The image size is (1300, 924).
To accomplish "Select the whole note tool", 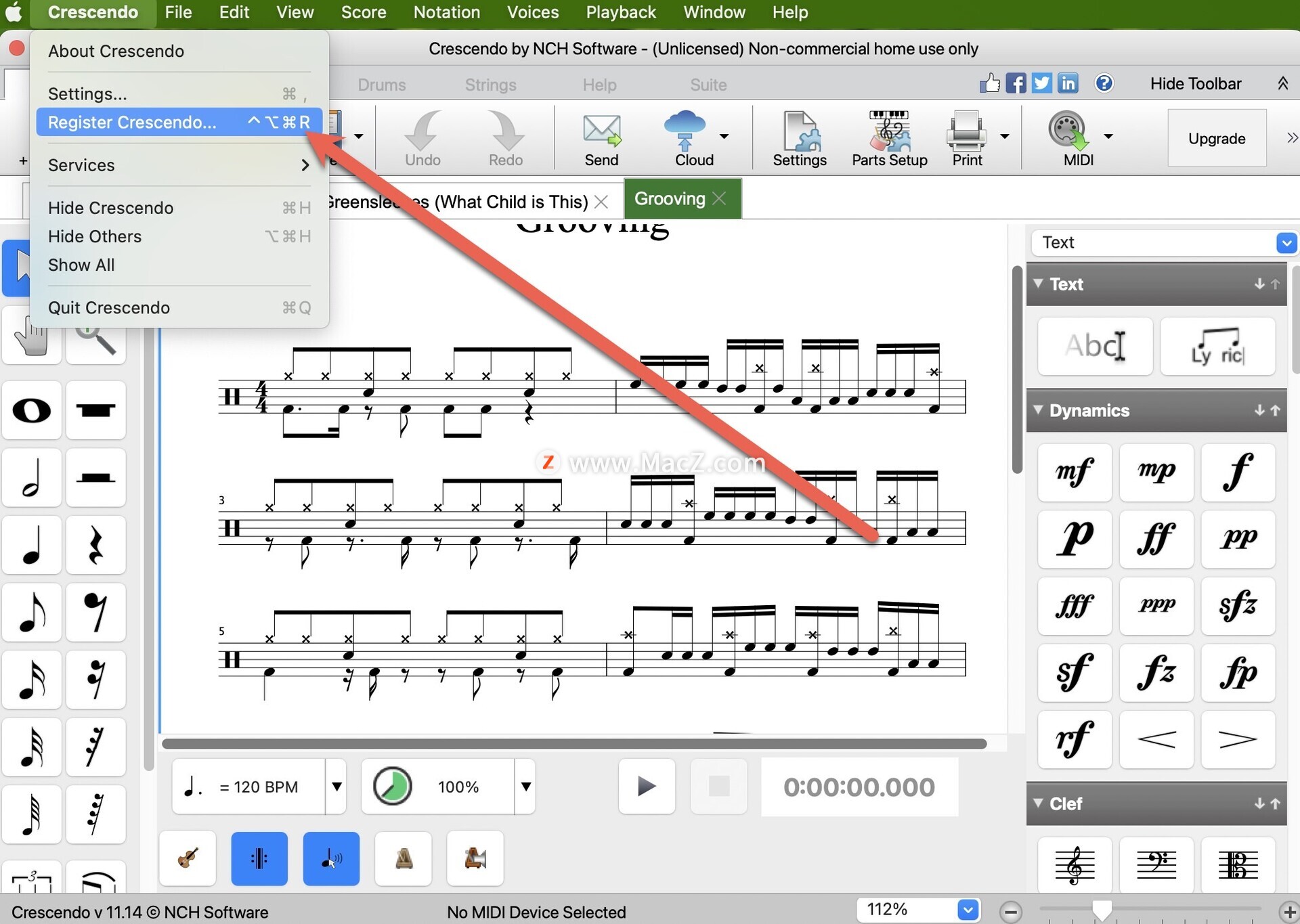I will 32,410.
